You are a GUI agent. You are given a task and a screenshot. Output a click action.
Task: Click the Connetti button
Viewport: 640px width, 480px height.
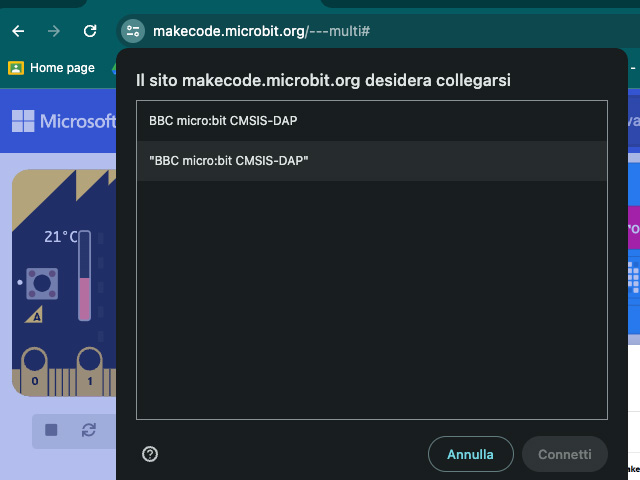[564, 454]
